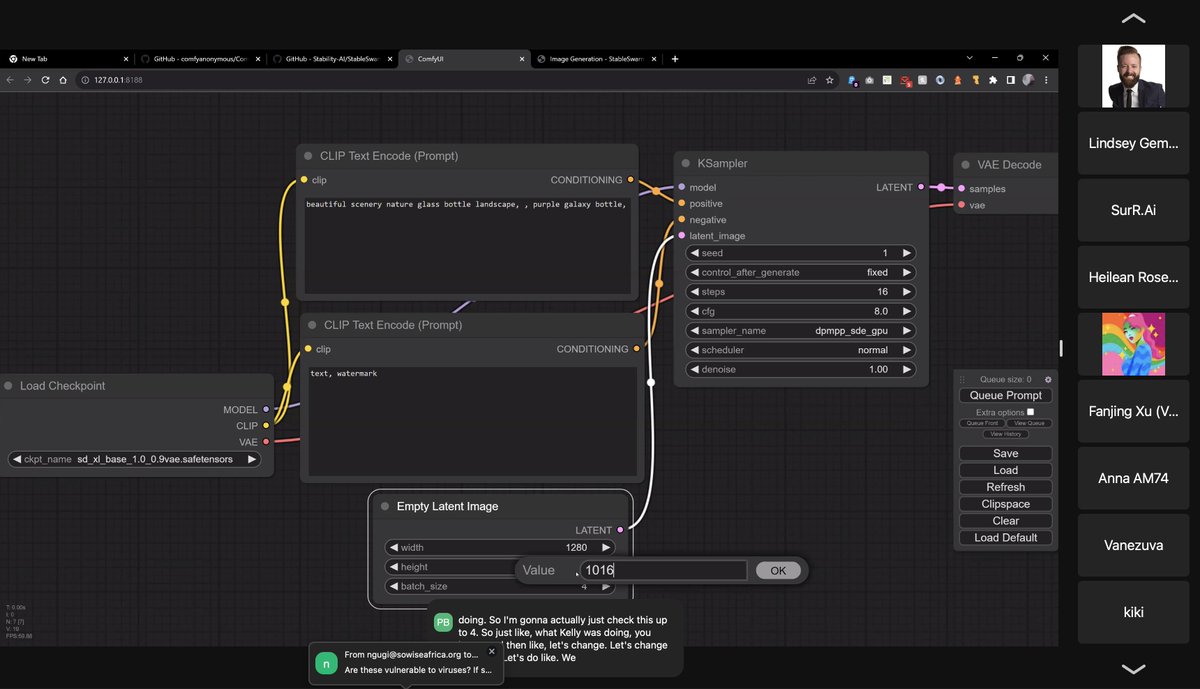1200x689 pixels.
Task: Select the rainbow avatar participant thumbnail
Action: [x=1134, y=345]
